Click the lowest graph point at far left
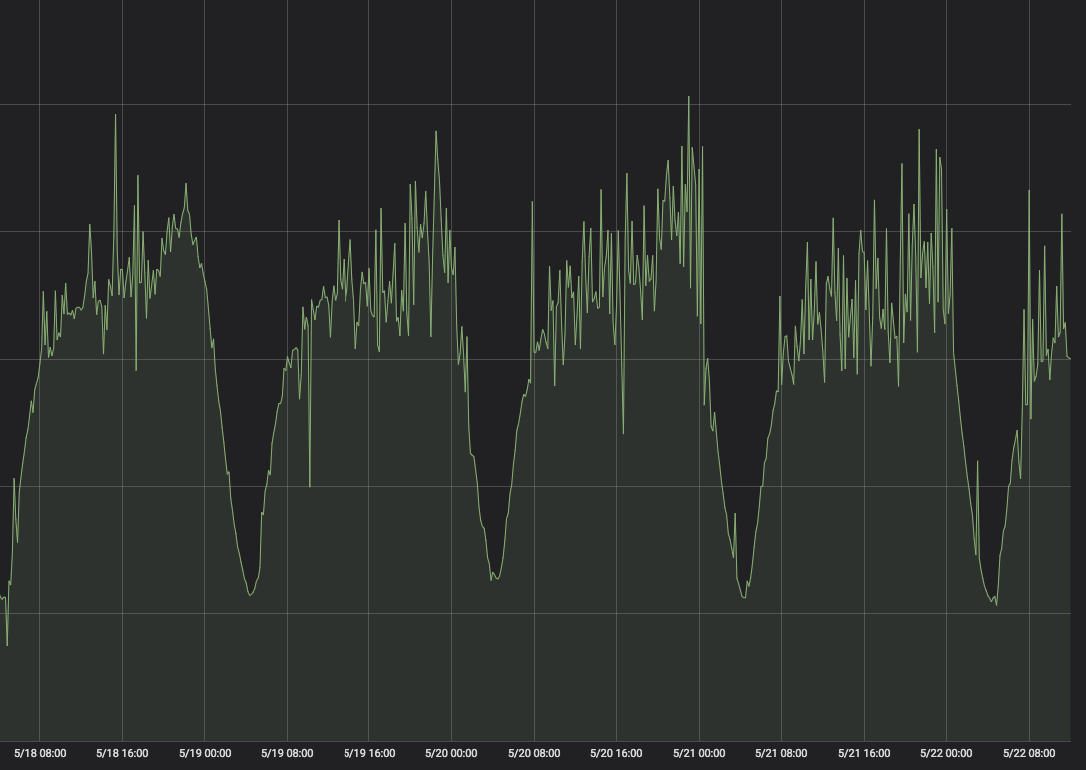The height and width of the screenshot is (770, 1086). pos(7,644)
